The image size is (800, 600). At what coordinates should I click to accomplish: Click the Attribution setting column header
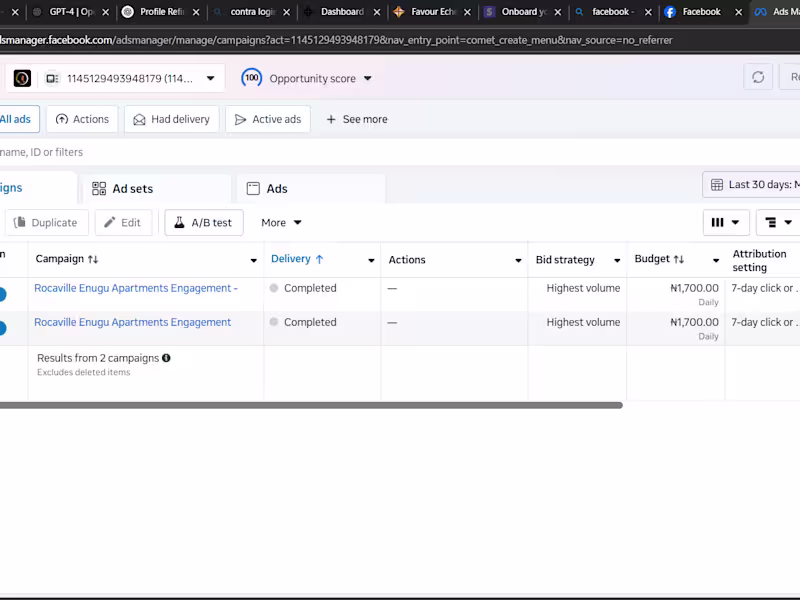coord(759,260)
